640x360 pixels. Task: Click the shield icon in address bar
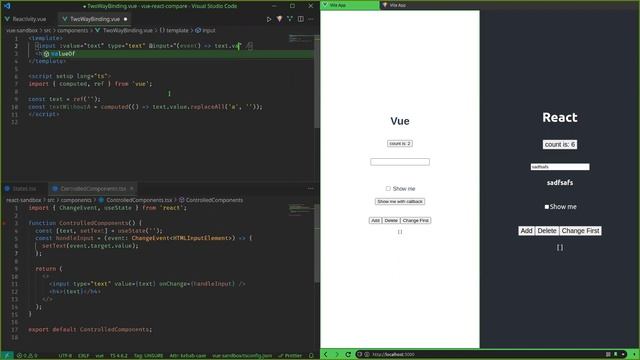tap(360, 354)
